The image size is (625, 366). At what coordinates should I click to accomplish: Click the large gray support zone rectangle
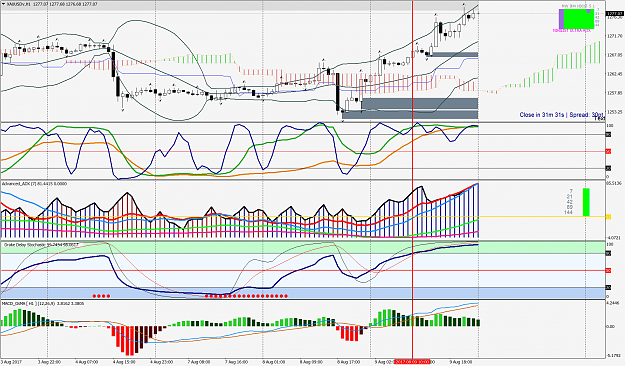(x=419, y=104)
